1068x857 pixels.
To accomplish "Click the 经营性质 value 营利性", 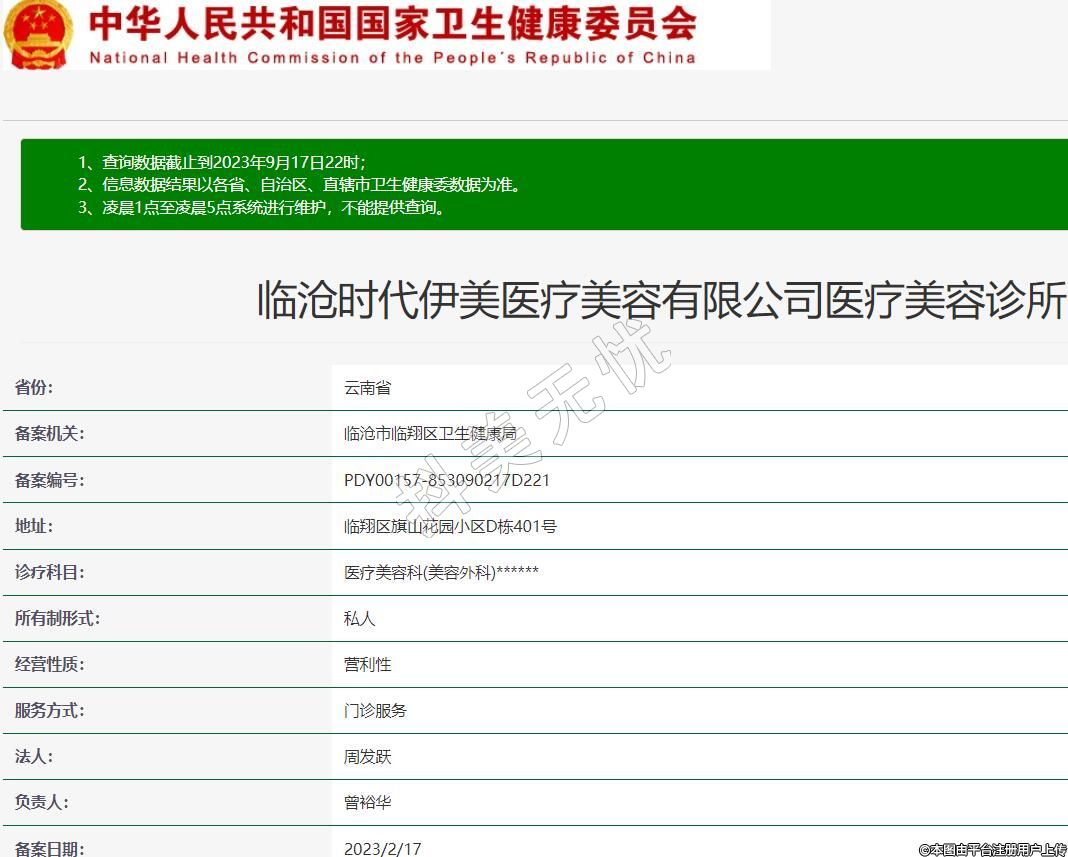I will [x=367, y=665].
